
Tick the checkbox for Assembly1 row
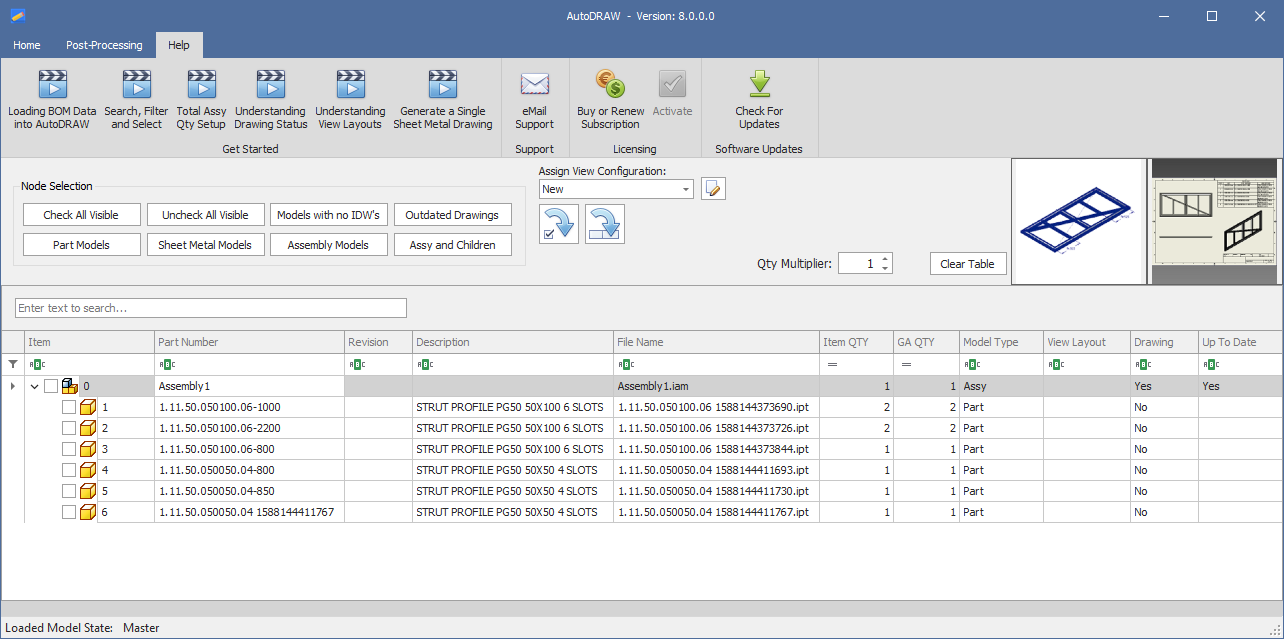tap(51, 386)
